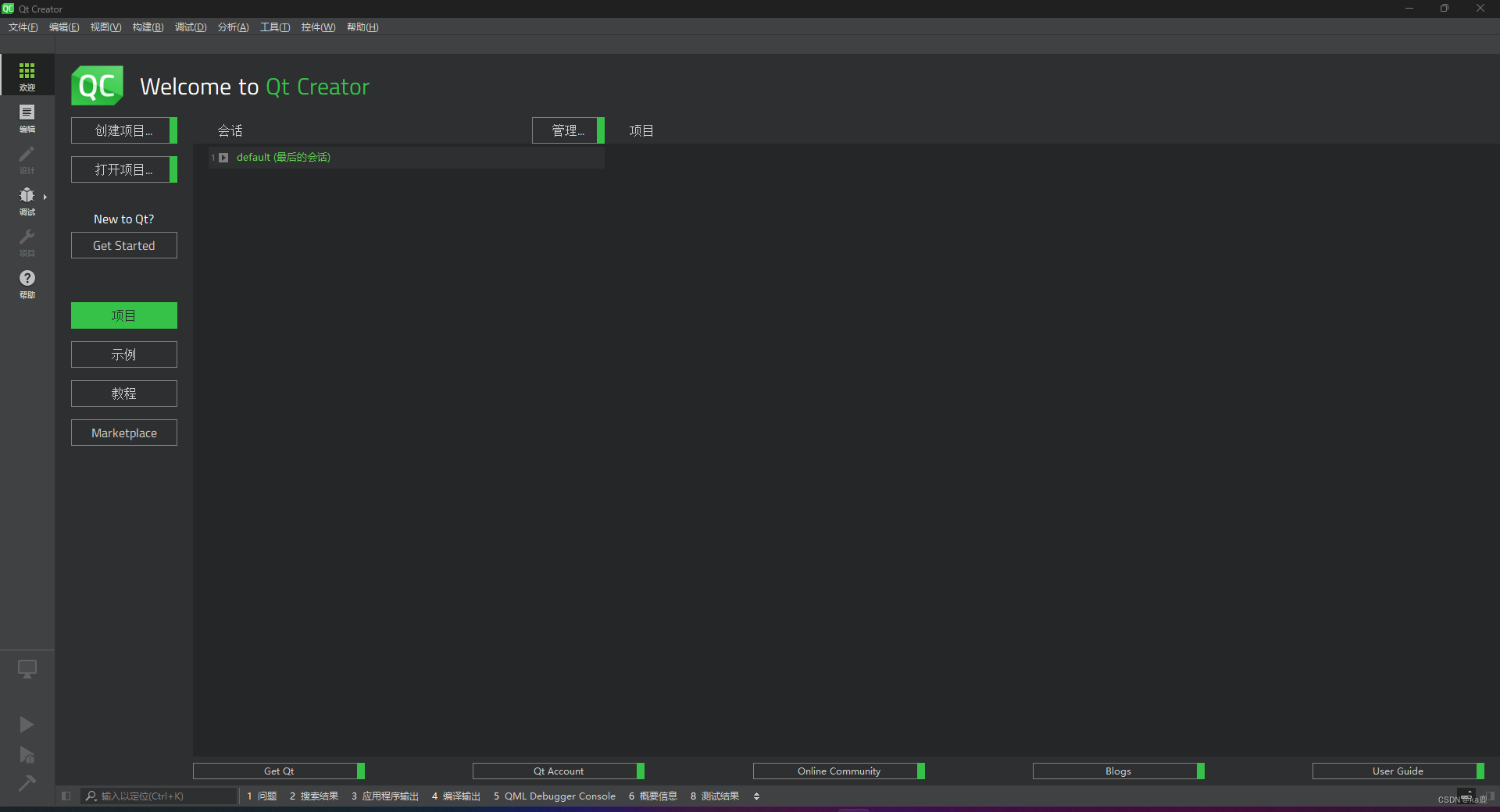Click the 打开项目... button
The width and height of the screenshot is (1500, 812).
[x=124, y=169]
